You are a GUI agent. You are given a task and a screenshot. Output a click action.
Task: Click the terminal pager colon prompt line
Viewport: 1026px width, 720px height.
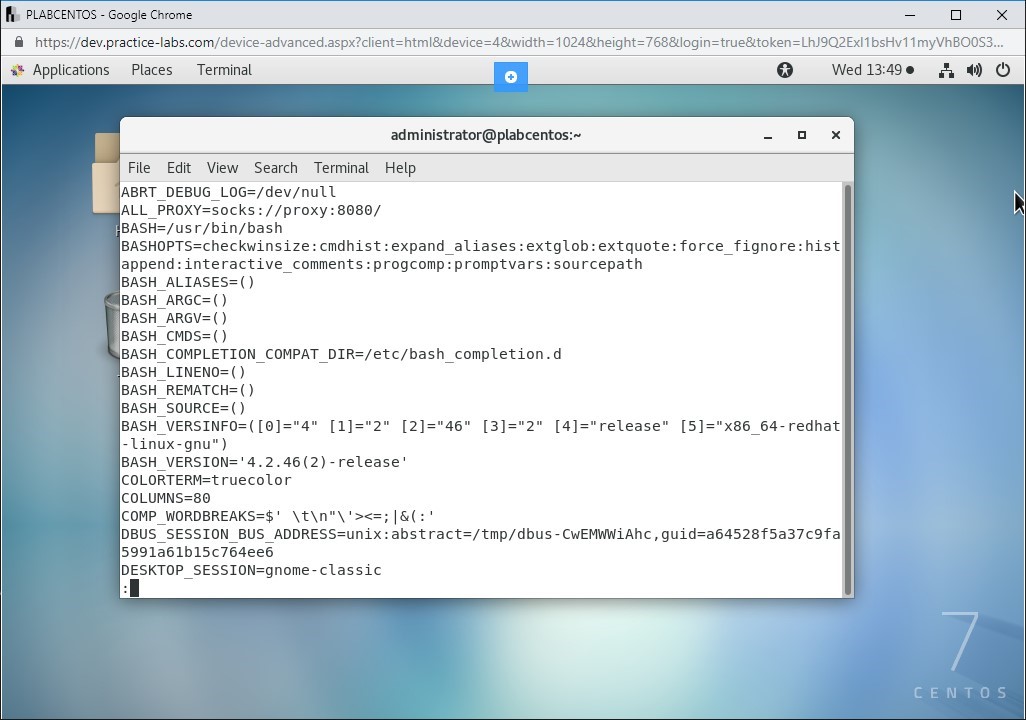(130, 588)
